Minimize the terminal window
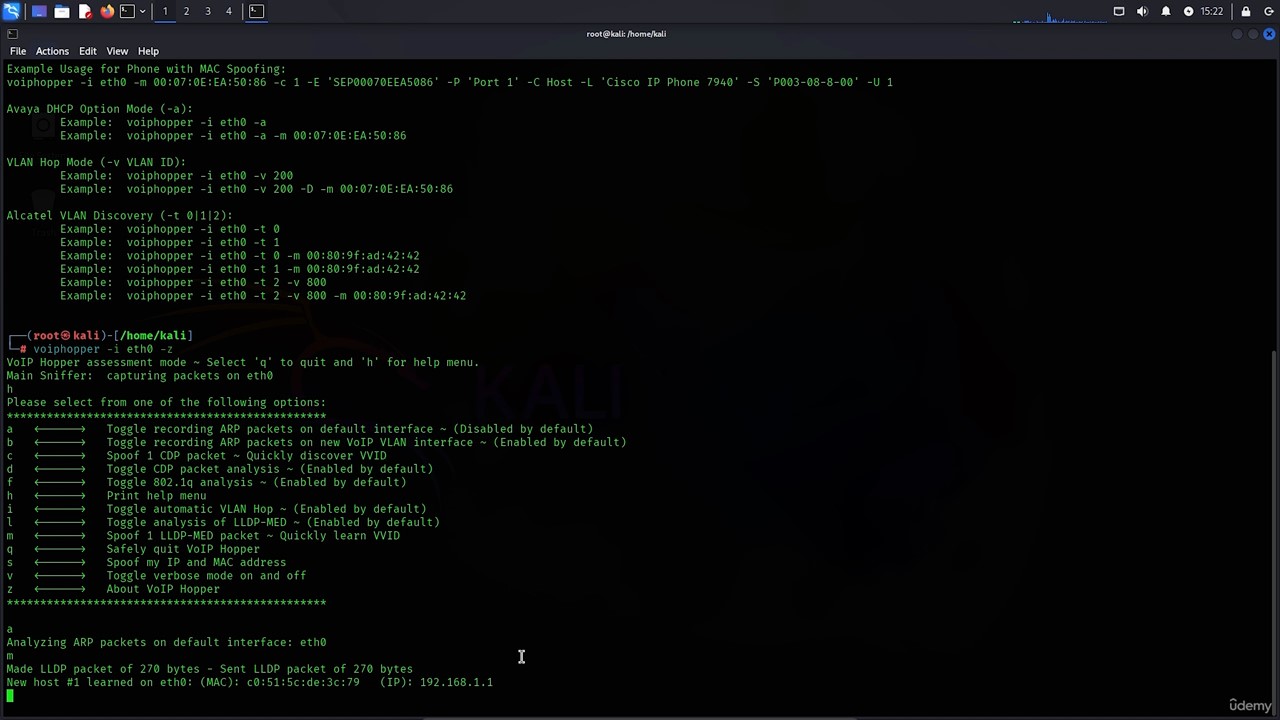Screen dimensions: 1280x720 (x=1237, y=34)
